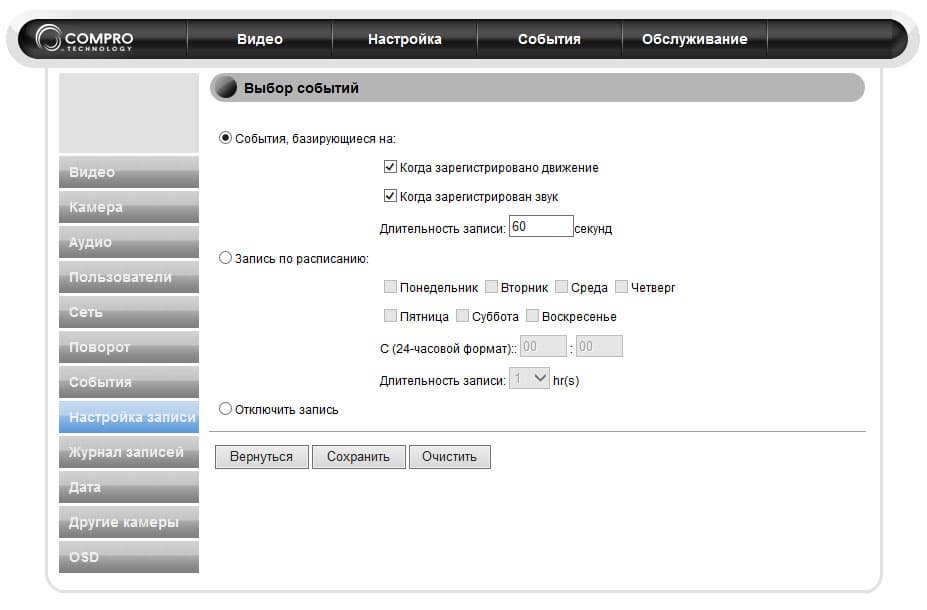Select radio Отключить запись
The height and width of the screenshot is (610, 927).
tap(225, 409)
